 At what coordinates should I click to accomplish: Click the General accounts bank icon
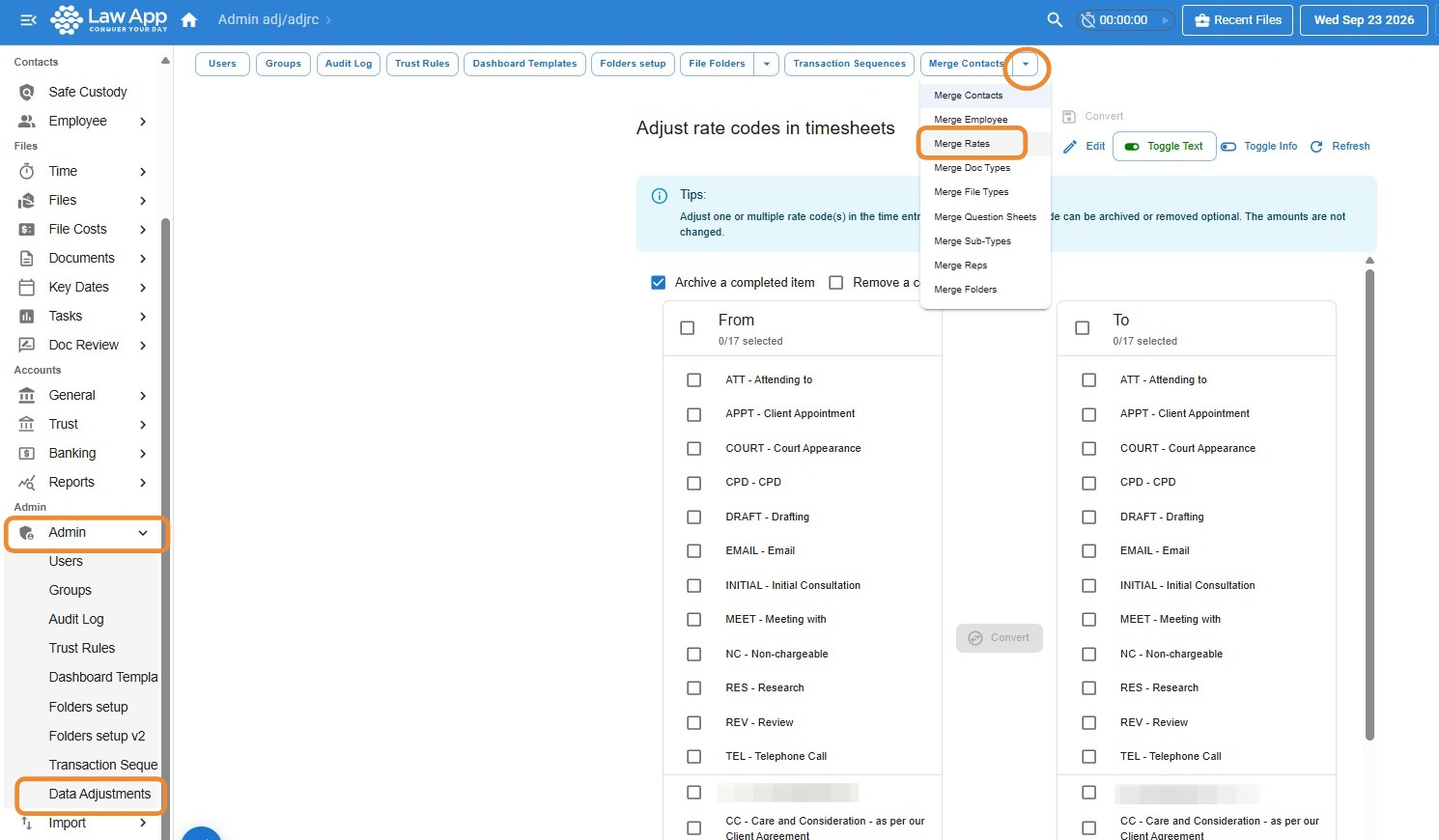[x=27, y=395]
